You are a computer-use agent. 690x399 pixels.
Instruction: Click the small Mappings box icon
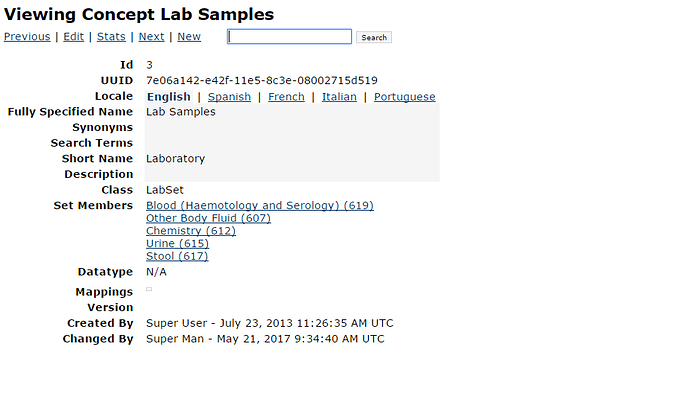[149, 289]
